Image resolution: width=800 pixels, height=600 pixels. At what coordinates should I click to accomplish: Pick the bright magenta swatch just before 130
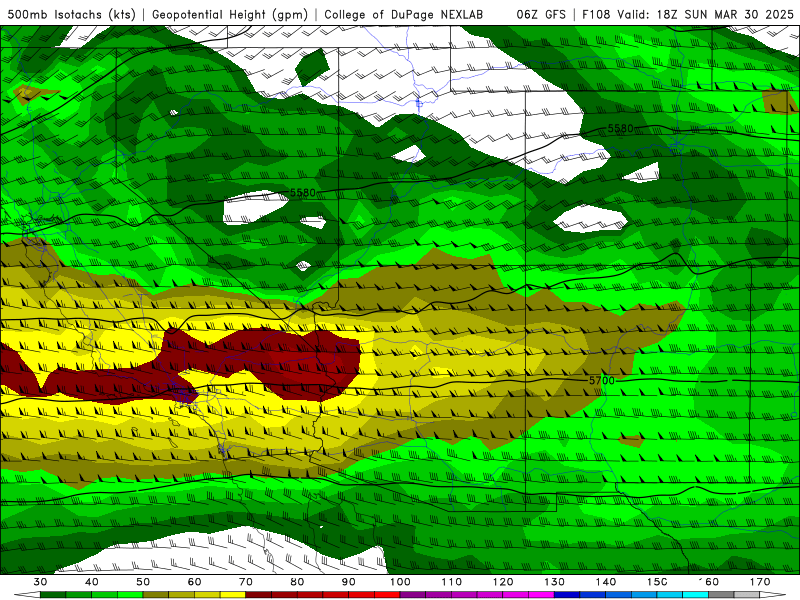pyautogui.click(x=541, y=595)
